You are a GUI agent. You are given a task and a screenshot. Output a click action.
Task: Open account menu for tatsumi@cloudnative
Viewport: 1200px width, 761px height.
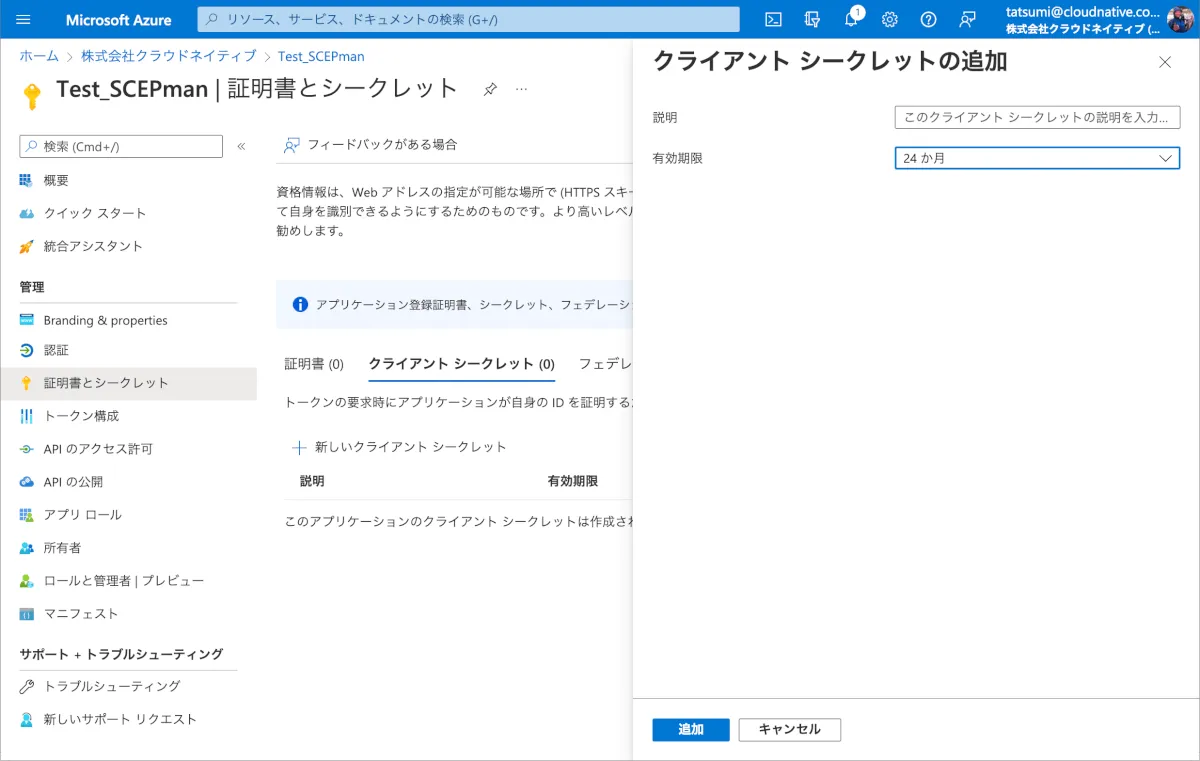point(1097,19)
